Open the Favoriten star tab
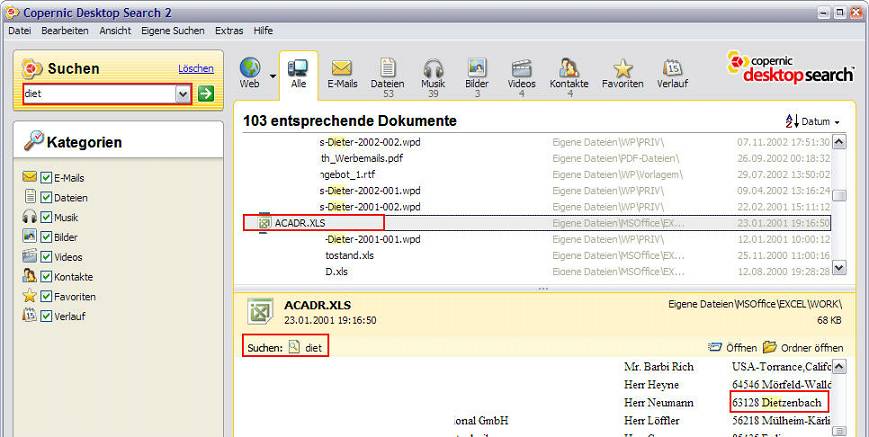This screenshot has height=437, width=869. (x=623, y=74)
